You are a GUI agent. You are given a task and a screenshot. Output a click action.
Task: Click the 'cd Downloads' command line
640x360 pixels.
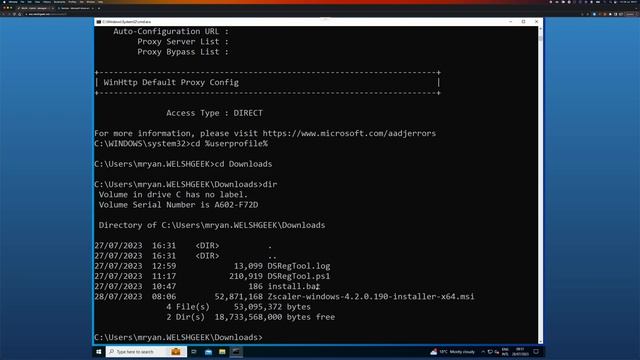tap(183, 164)
